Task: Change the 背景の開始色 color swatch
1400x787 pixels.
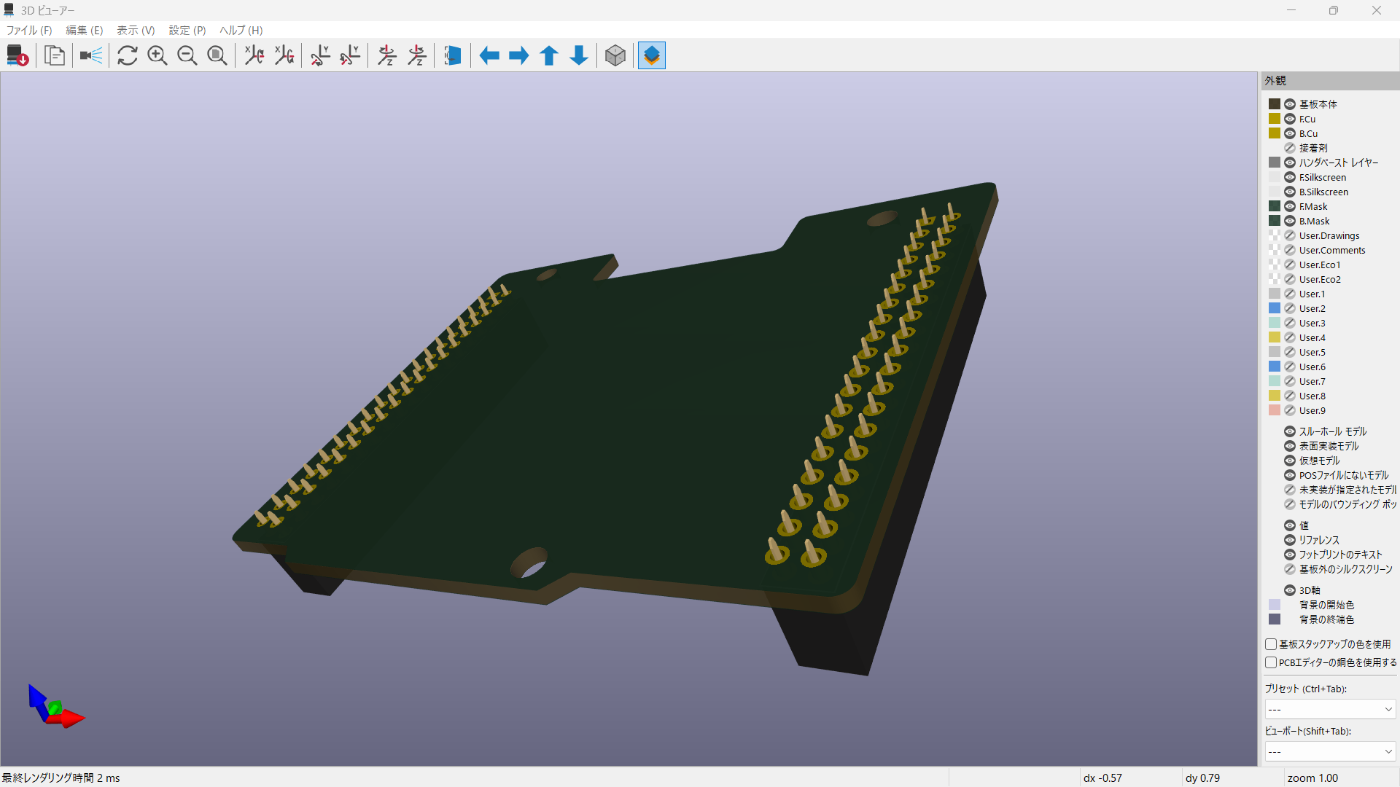Action: (1275, 605)
